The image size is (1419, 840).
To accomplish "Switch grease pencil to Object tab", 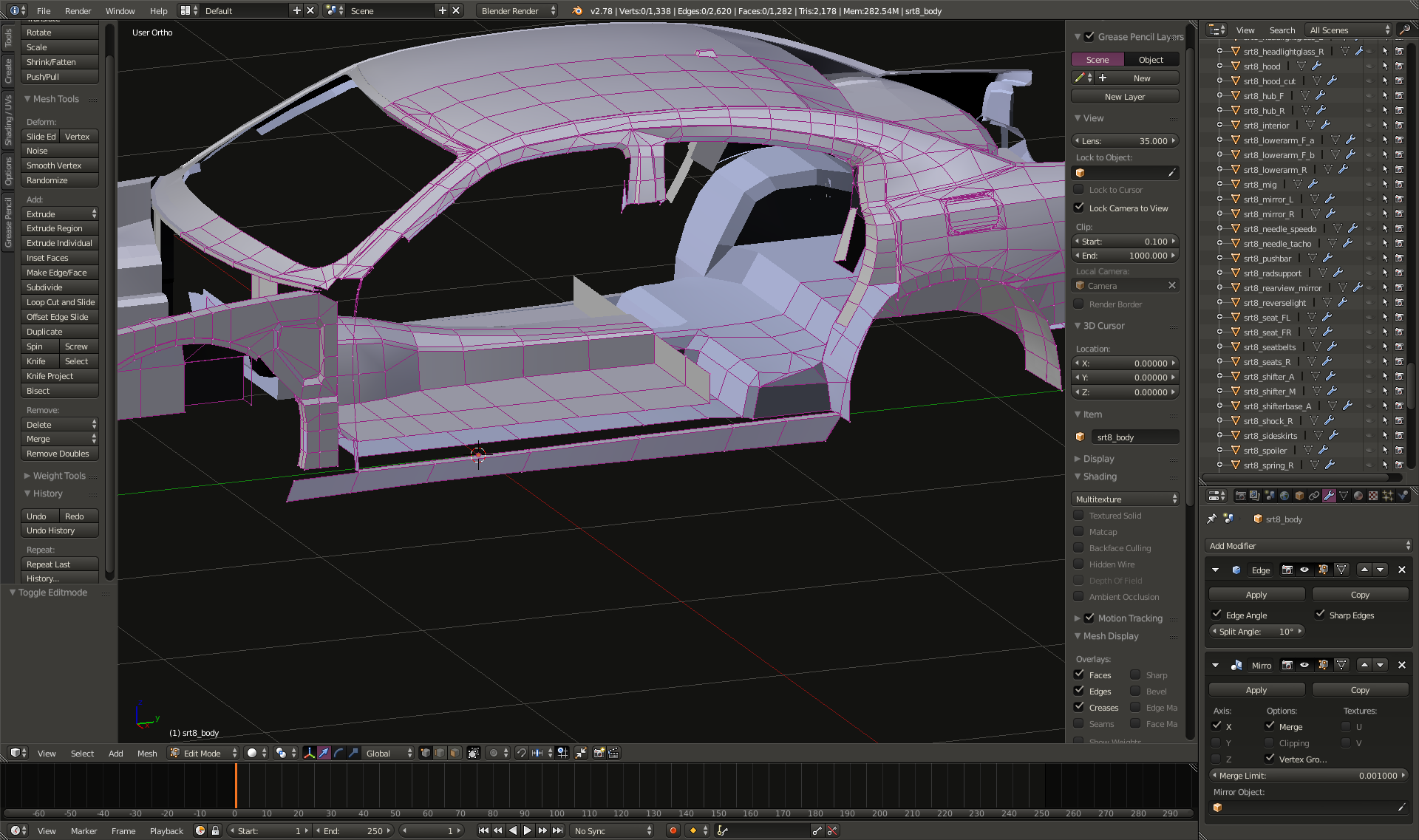I will point(1151,60).
